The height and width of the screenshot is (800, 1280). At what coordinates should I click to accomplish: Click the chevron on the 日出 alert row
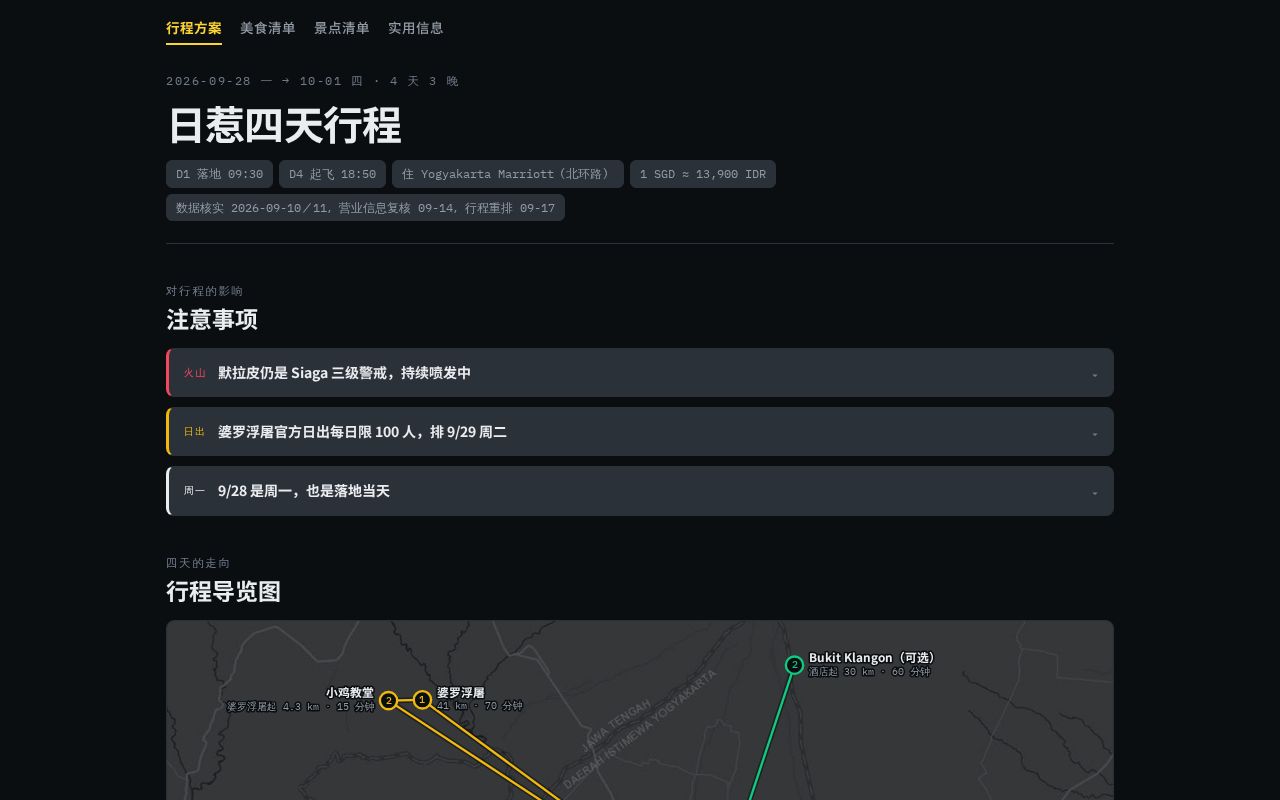tap(1095, 433)
